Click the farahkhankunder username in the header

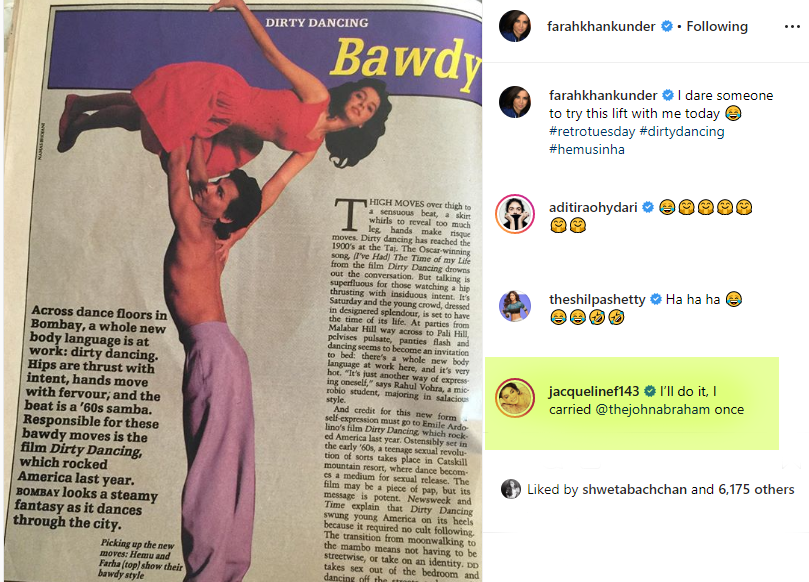(x=601, y=26)
